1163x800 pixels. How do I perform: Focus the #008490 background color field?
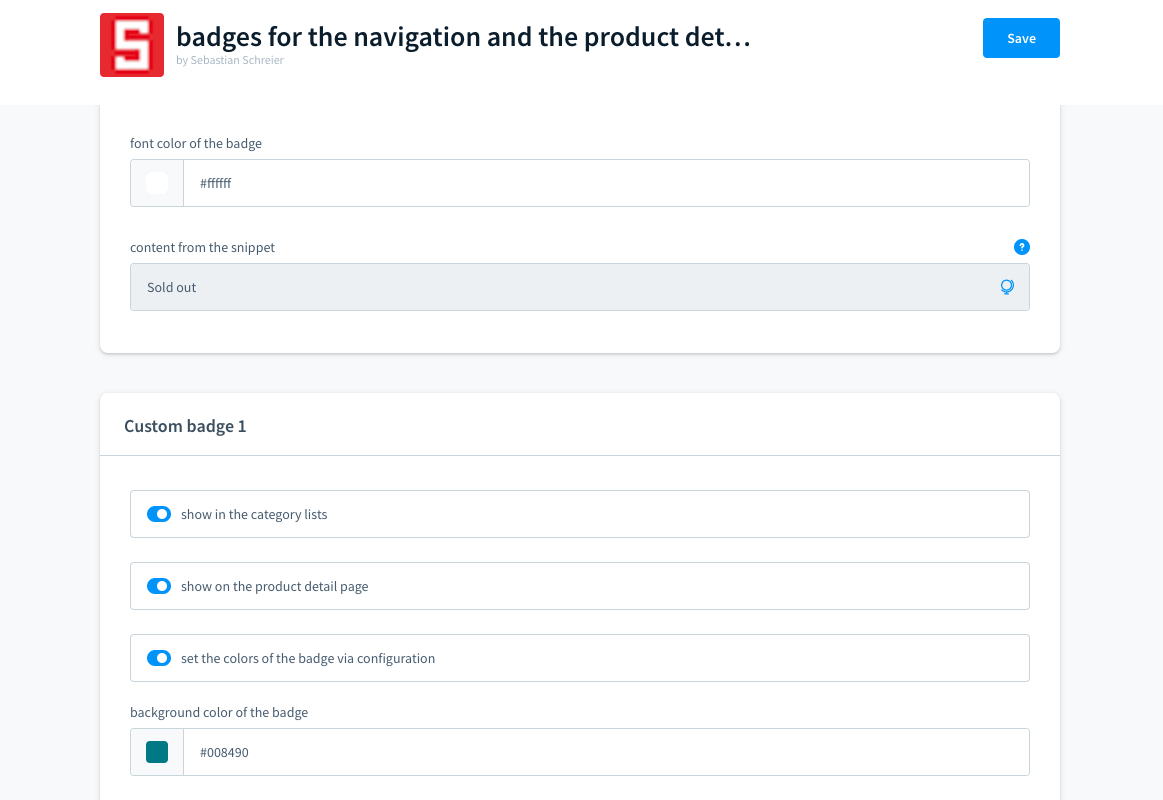click(605, 752)
